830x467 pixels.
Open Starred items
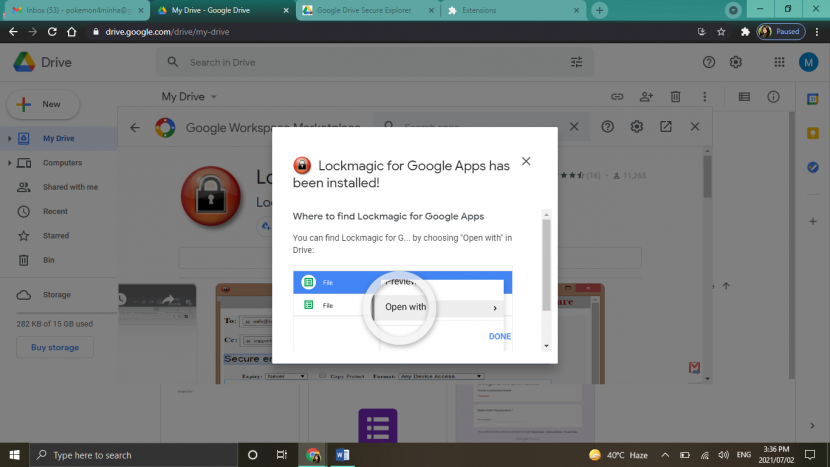(x=56, y=236)
